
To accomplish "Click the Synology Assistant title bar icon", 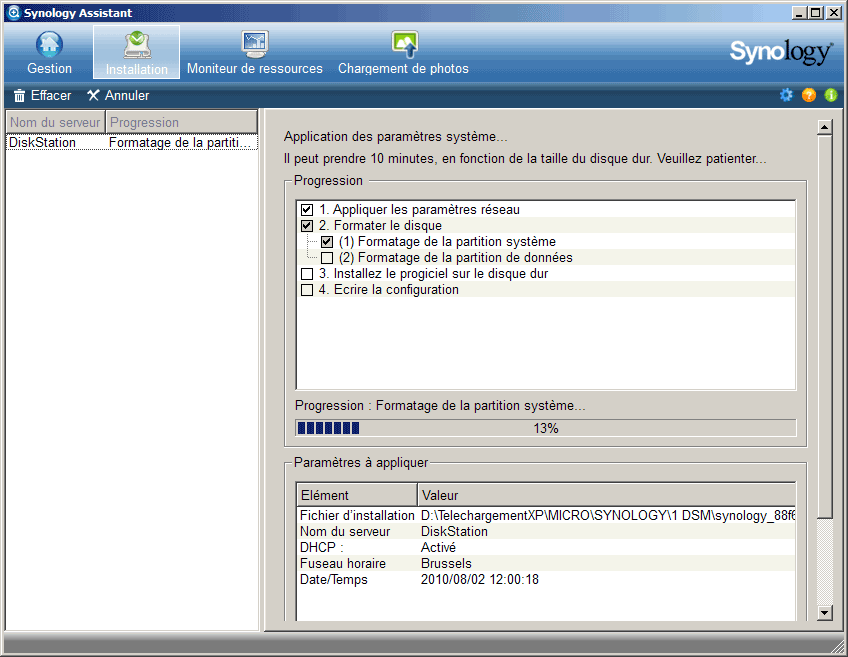I will point(14,12).
